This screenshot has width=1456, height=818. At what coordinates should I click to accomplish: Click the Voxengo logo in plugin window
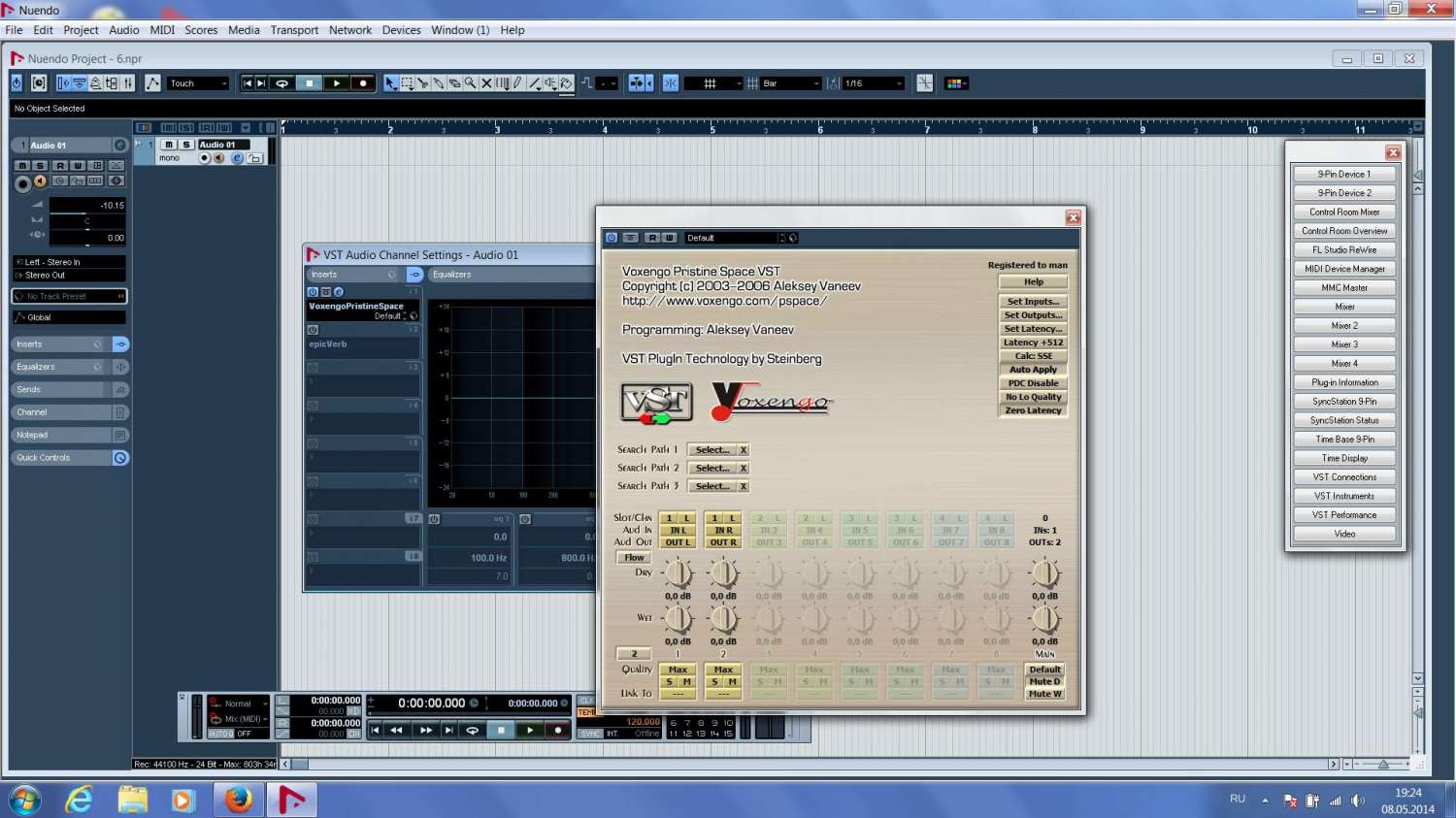772,402
